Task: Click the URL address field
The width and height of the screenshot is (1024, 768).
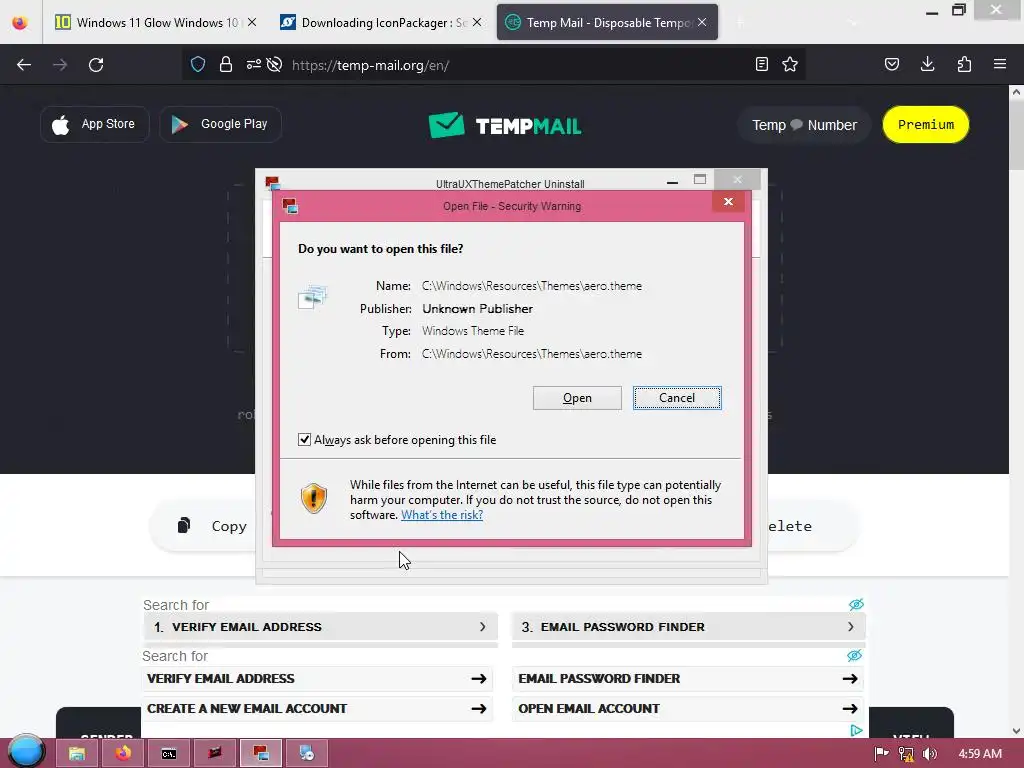Action: coord(516,65)
